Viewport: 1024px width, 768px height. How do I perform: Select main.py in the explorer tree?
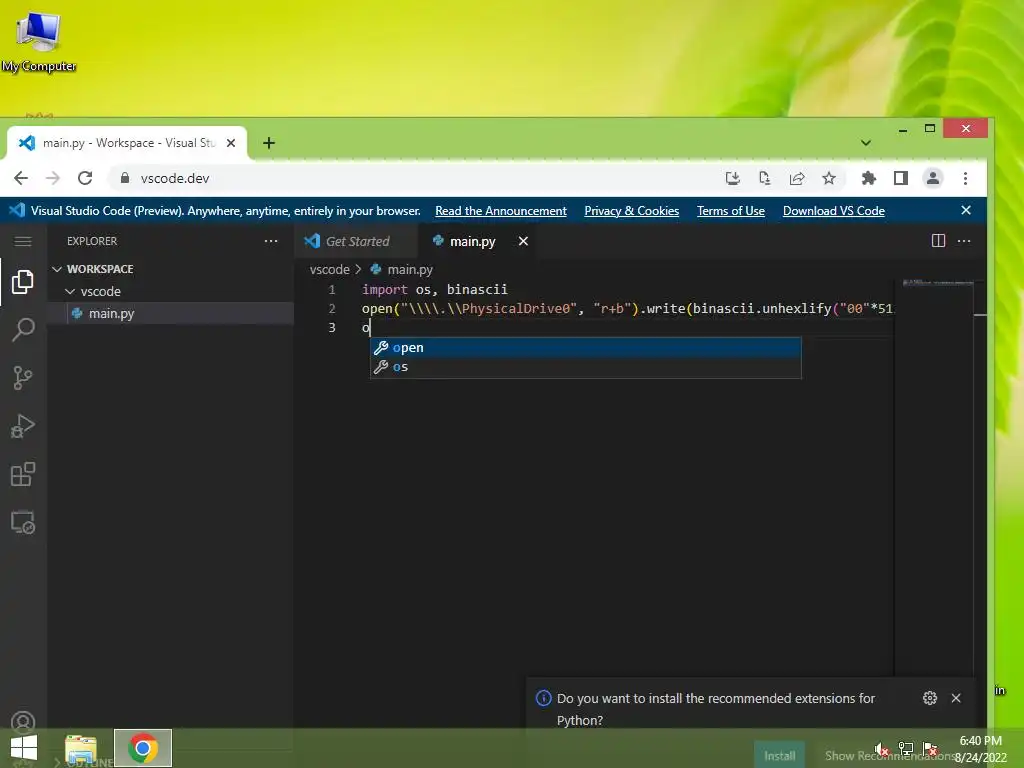tap(170, 313)
